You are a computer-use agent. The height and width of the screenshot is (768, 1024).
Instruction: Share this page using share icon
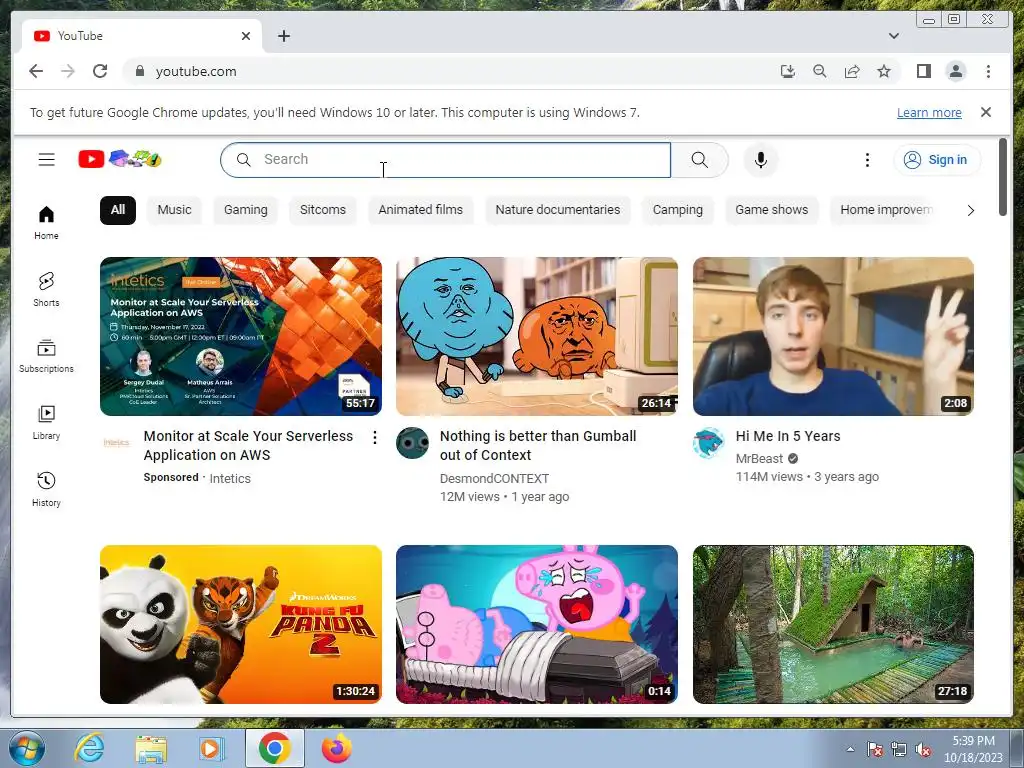(x=852, y=71)
